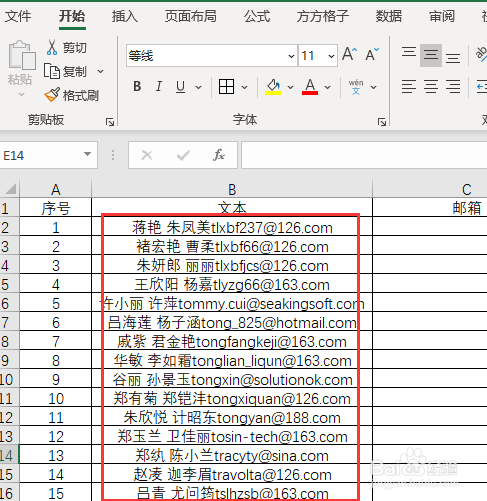Select the Format Painter (格式刷) brush

coord(52,95)
